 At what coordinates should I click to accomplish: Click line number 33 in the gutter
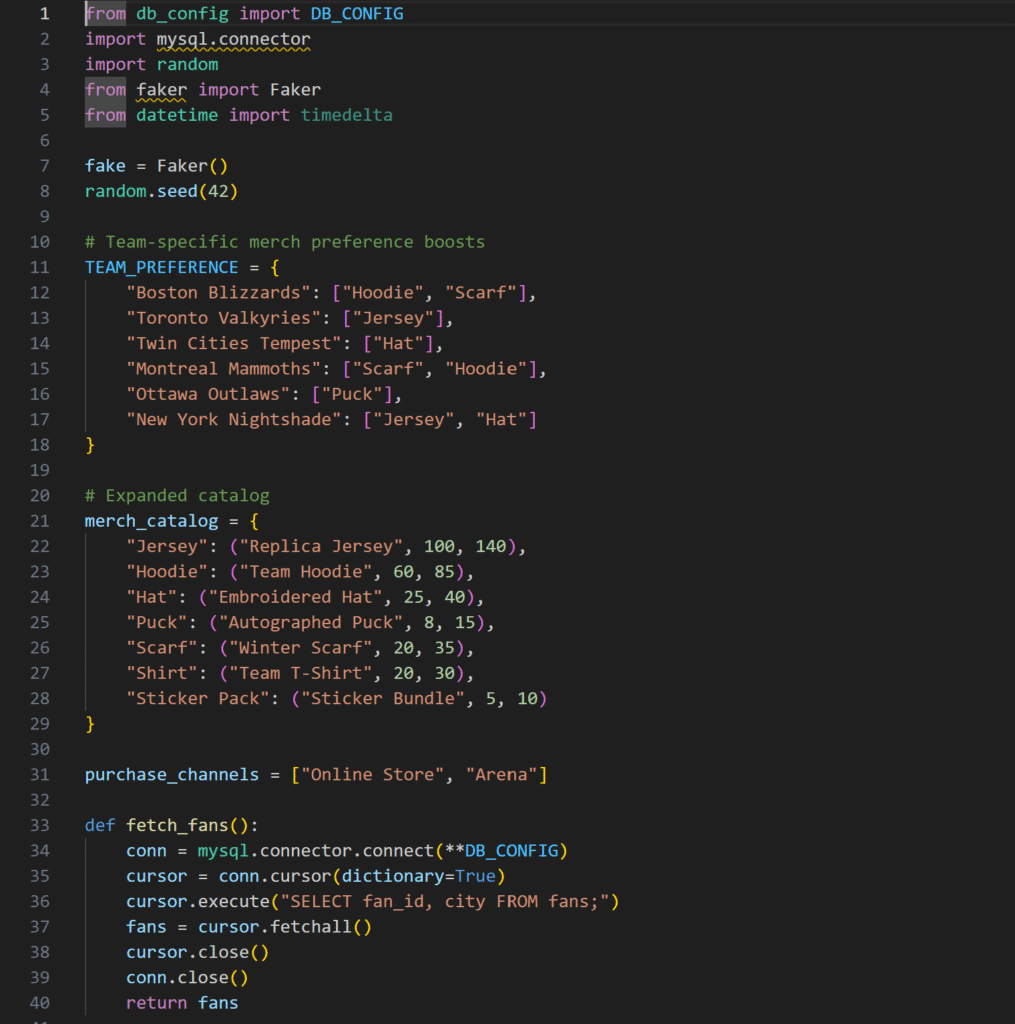[40, 825]
